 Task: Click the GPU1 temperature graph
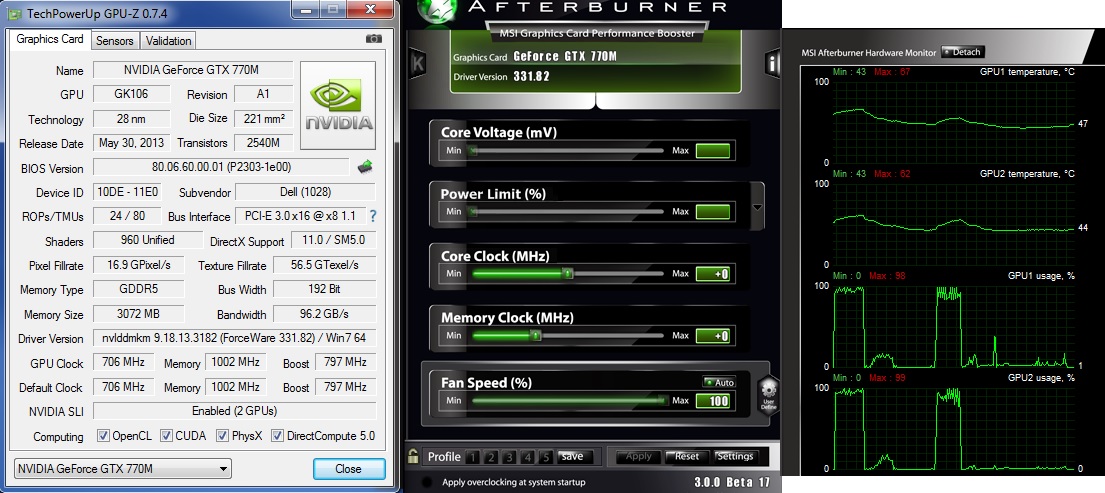point(952,122)
